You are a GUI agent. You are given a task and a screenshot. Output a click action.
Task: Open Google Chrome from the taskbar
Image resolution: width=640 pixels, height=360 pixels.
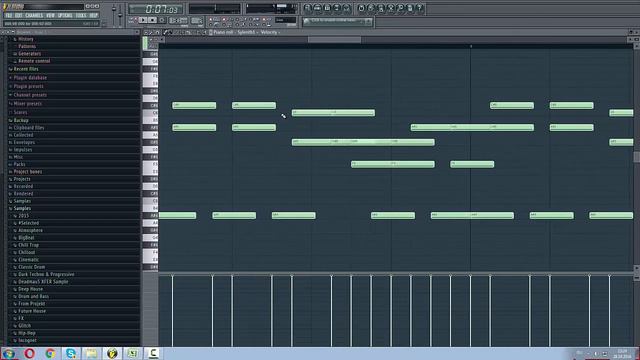click(x=51, y=353)
